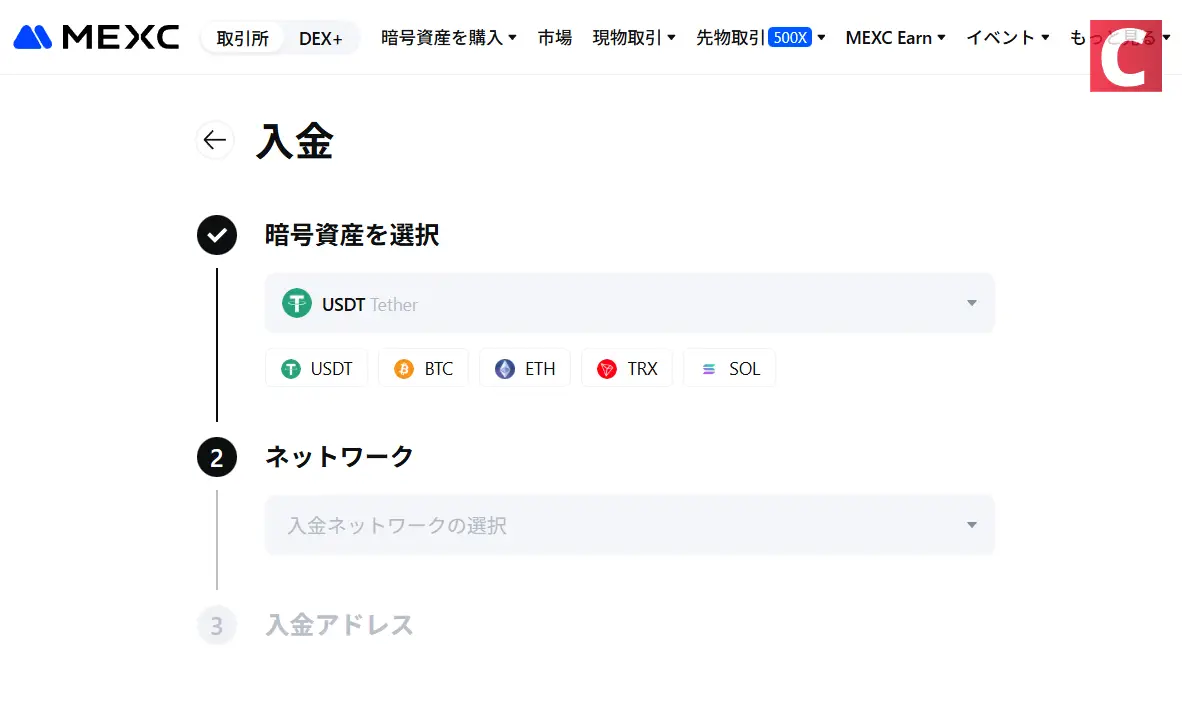Click the back arrow next to 入金
This screenshot has width=1182, height=718.
tap(214, 140)
